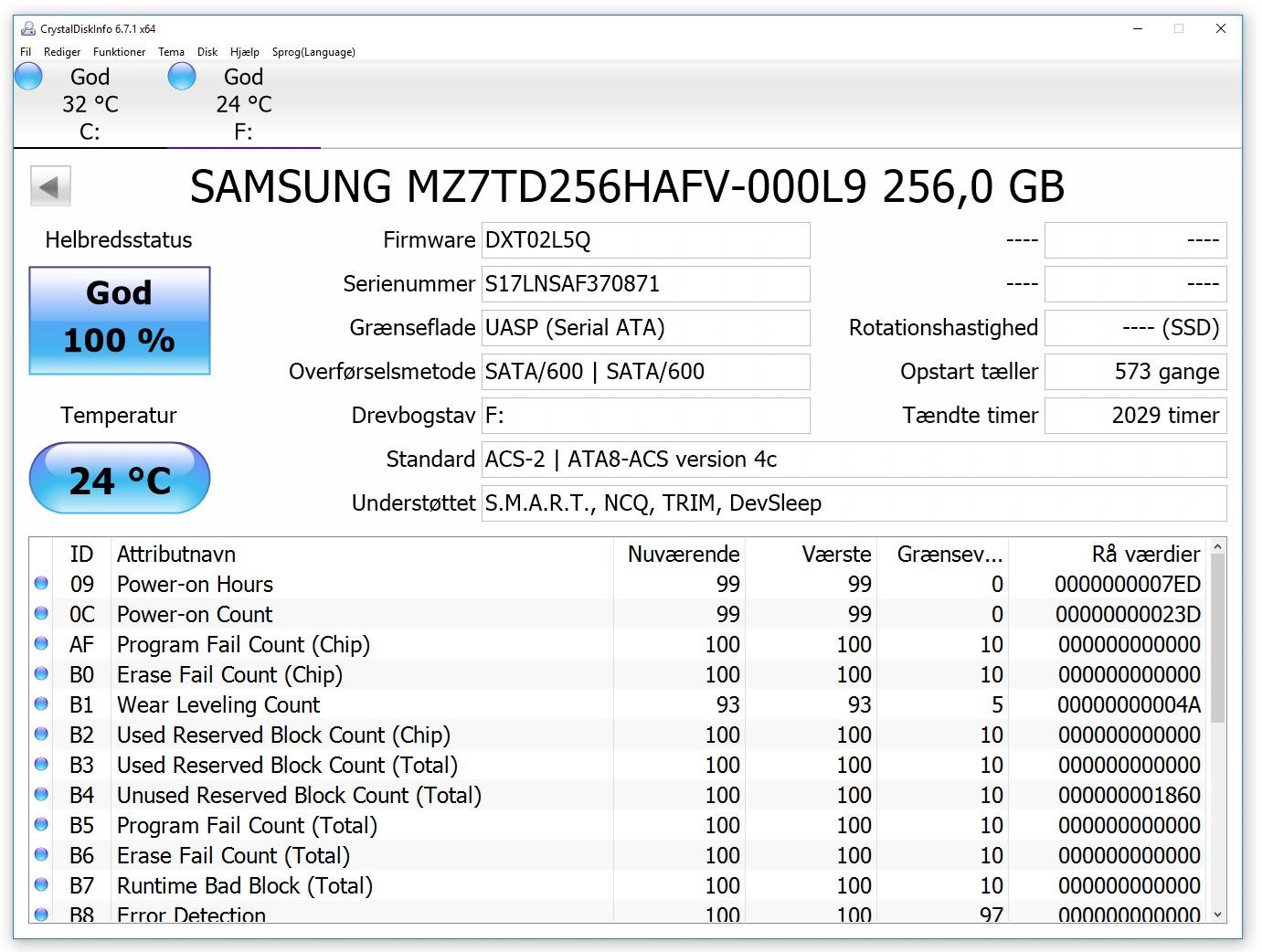This screenshot has height=952, width=1262.
Task: Click raw value 00000000004A
Action: click(1129, 704)
